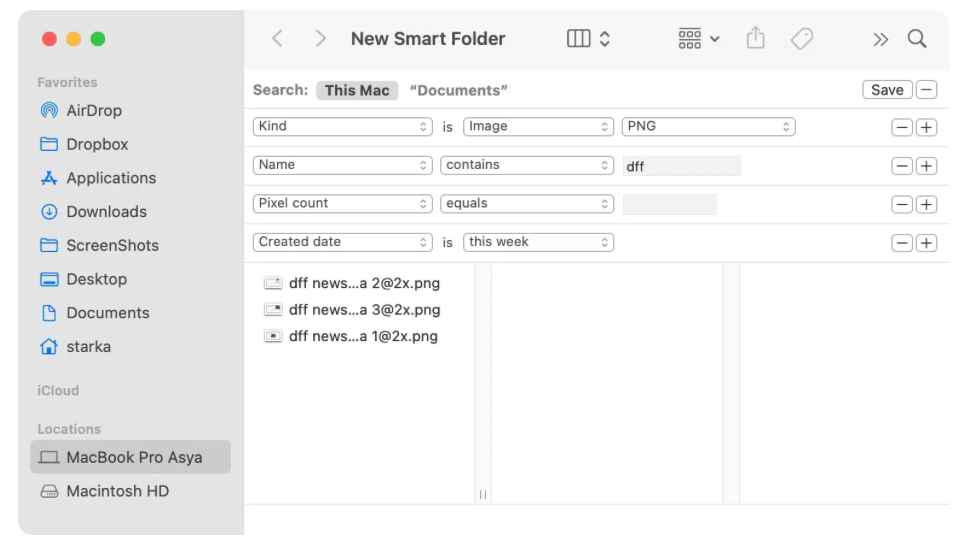Open the group-by grid icon menu
This screenshot has width=977, height=553.
pyautogui.click(x=698, y=39)
